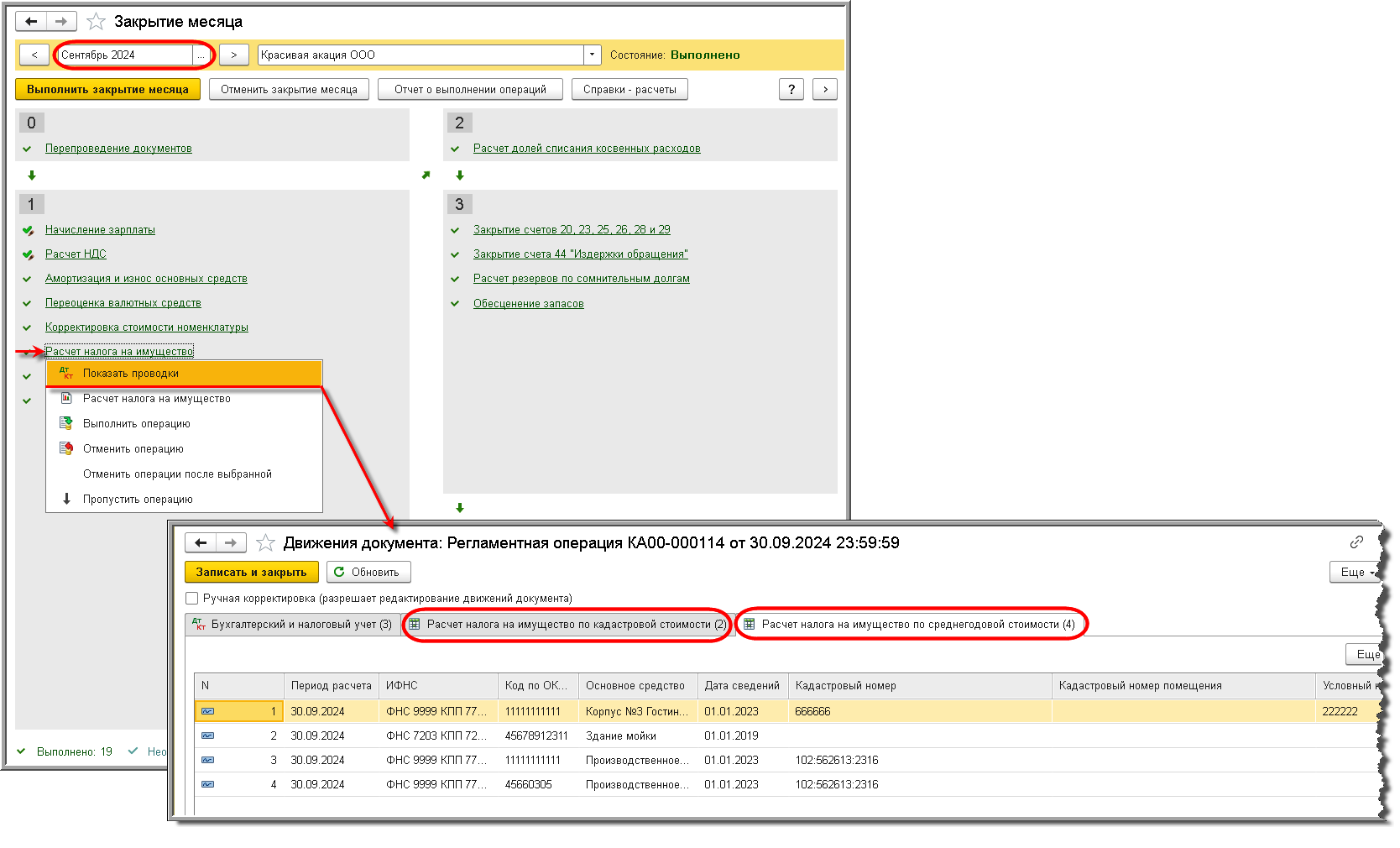Screen dimensions: 1400x848
Task: Open help question mark button
Action: point(791,89)
